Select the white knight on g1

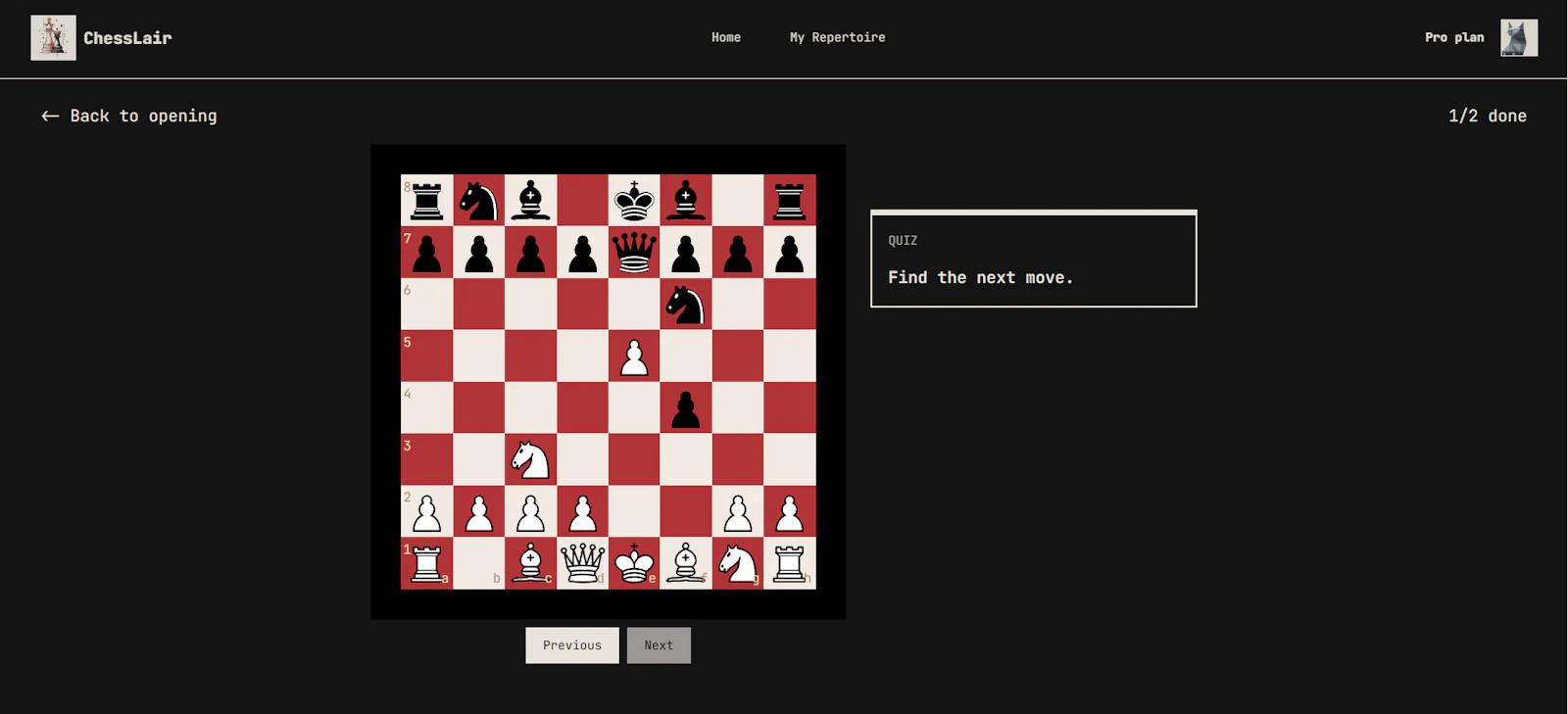(738, 563)
